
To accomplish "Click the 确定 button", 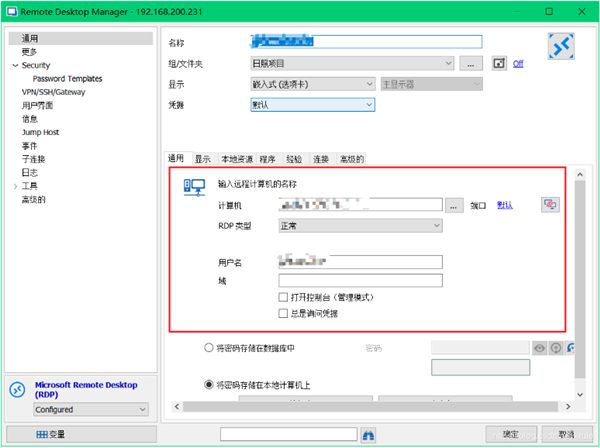I will (511, 435).
